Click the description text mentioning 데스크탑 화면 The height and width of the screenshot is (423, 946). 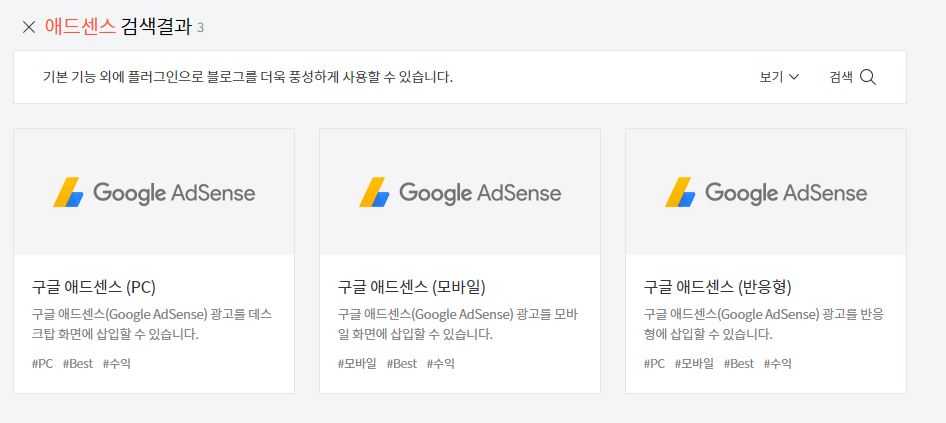(151, 324)
